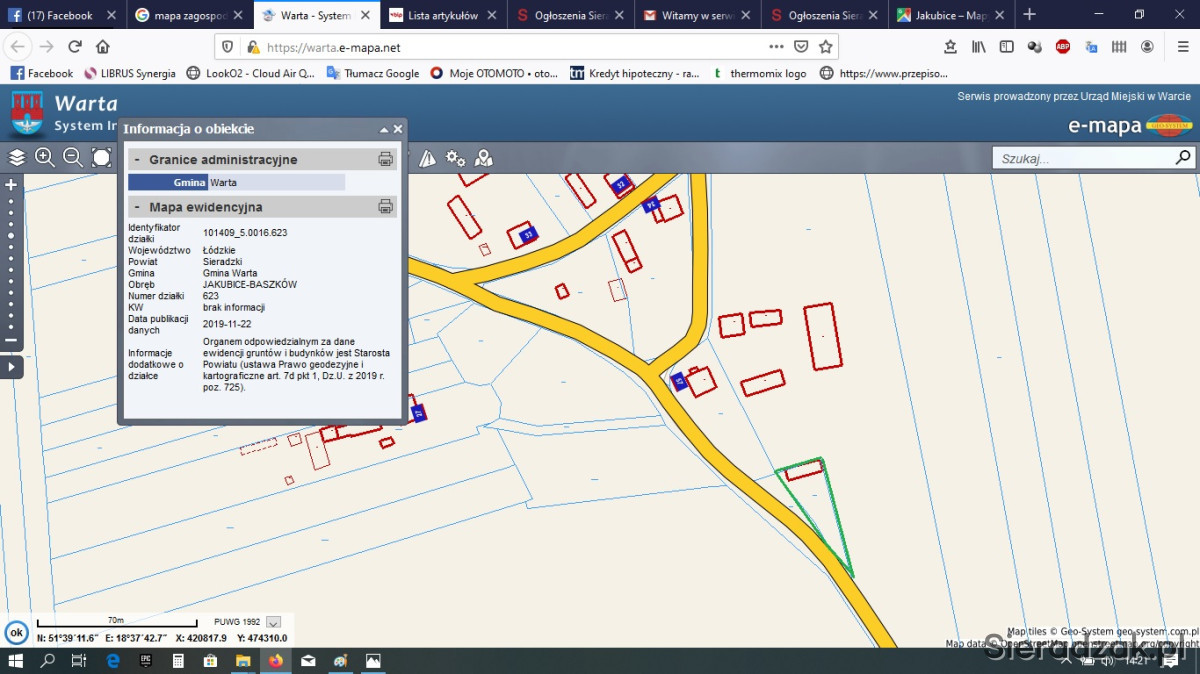
Task: Collapse the Mapa ewidencyjna section
Action: (x=137, y=208)
